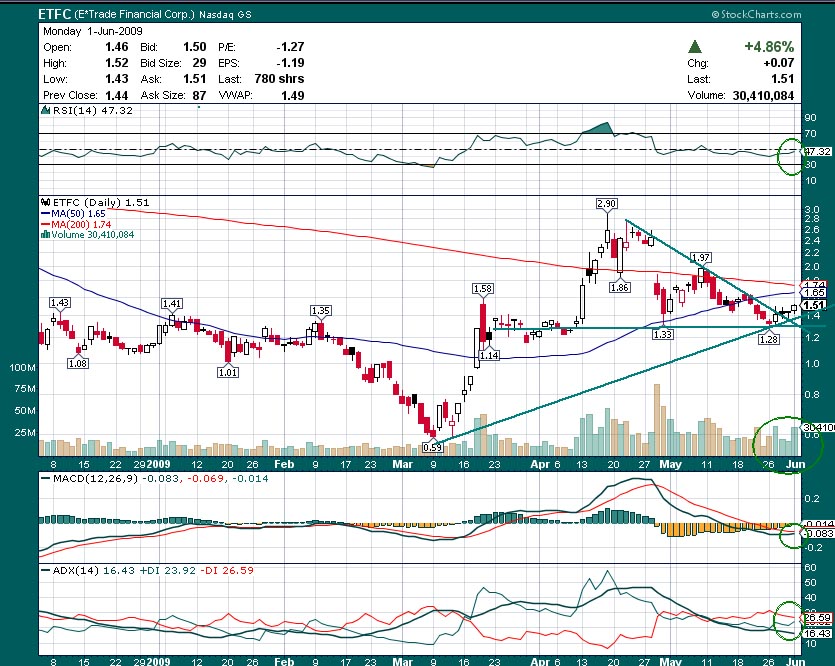
Task: Click the green up-arrow change indicator
Action: point(696,47)
